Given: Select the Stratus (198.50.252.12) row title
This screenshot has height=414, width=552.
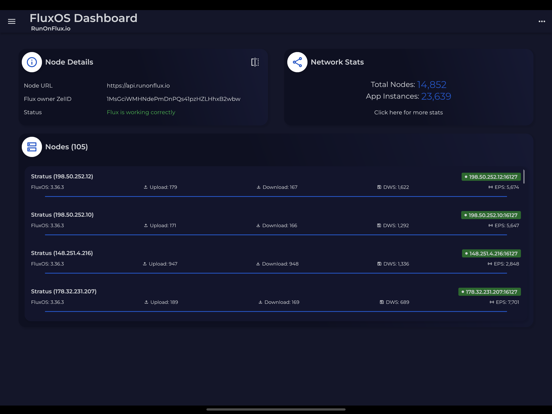Looking at the screenshot, I should click(62, 176).
